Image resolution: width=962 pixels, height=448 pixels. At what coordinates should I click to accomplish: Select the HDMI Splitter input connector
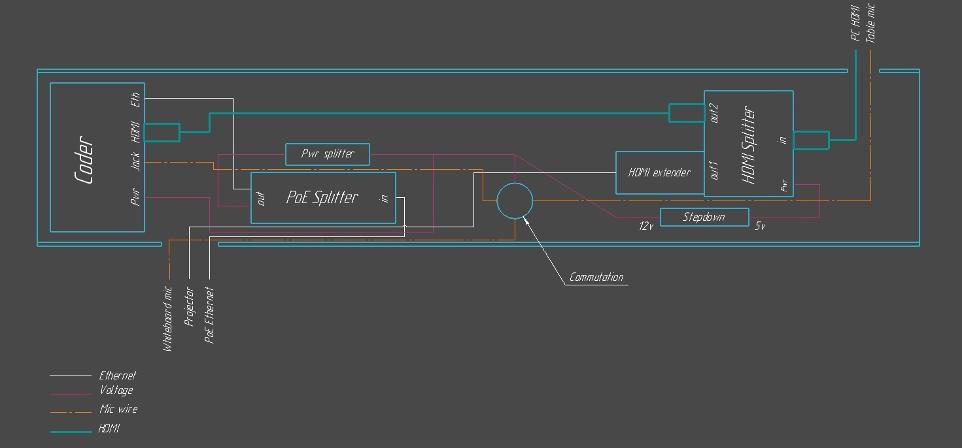[x=812, y=140]
